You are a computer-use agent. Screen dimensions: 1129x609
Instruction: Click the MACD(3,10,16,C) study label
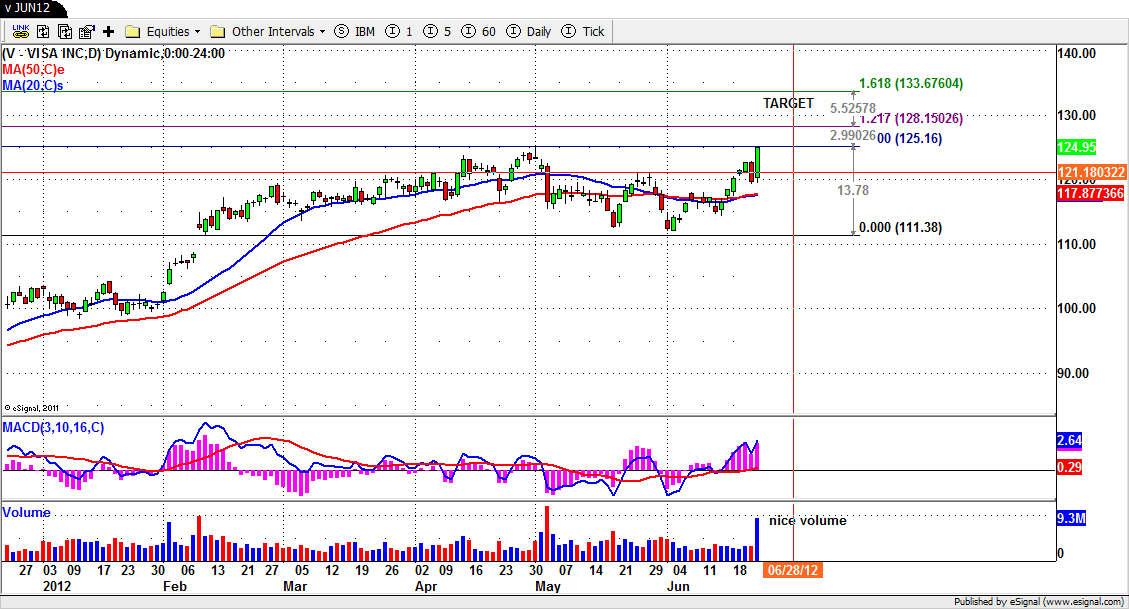click(x=53, y=428)
